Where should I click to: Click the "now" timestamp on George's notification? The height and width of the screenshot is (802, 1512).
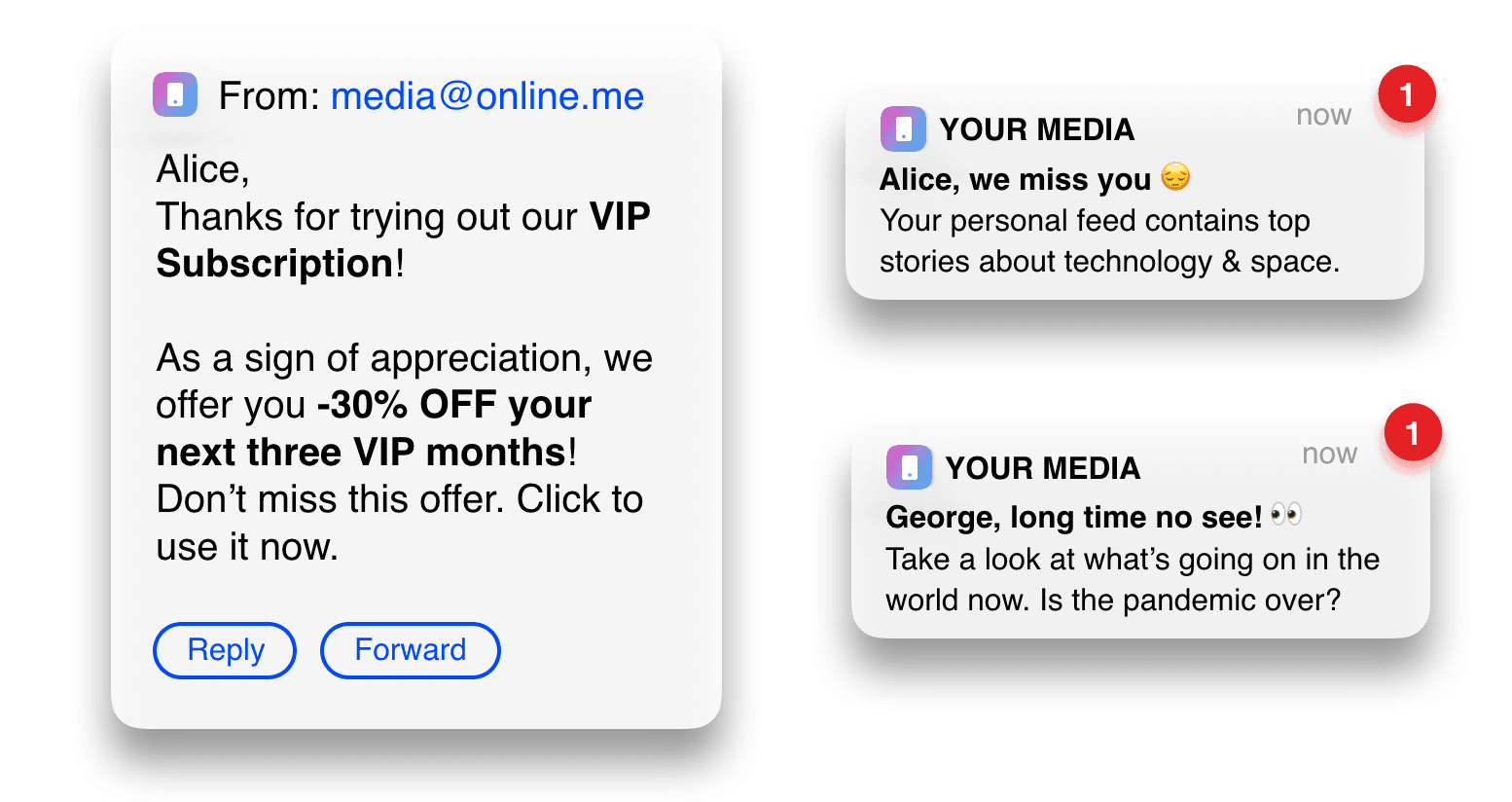tap(1329, 454)
